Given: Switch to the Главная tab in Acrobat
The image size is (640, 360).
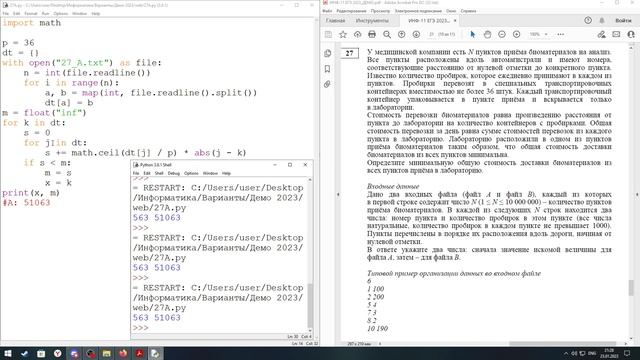Looking at the screenshot, I should pos(335,21).
